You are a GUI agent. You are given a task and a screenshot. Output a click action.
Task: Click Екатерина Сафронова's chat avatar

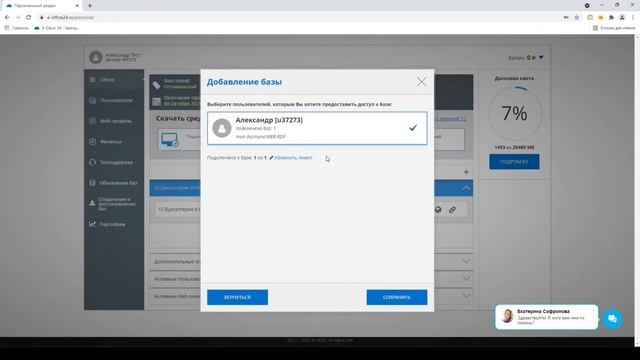click(x=507, y=316)
